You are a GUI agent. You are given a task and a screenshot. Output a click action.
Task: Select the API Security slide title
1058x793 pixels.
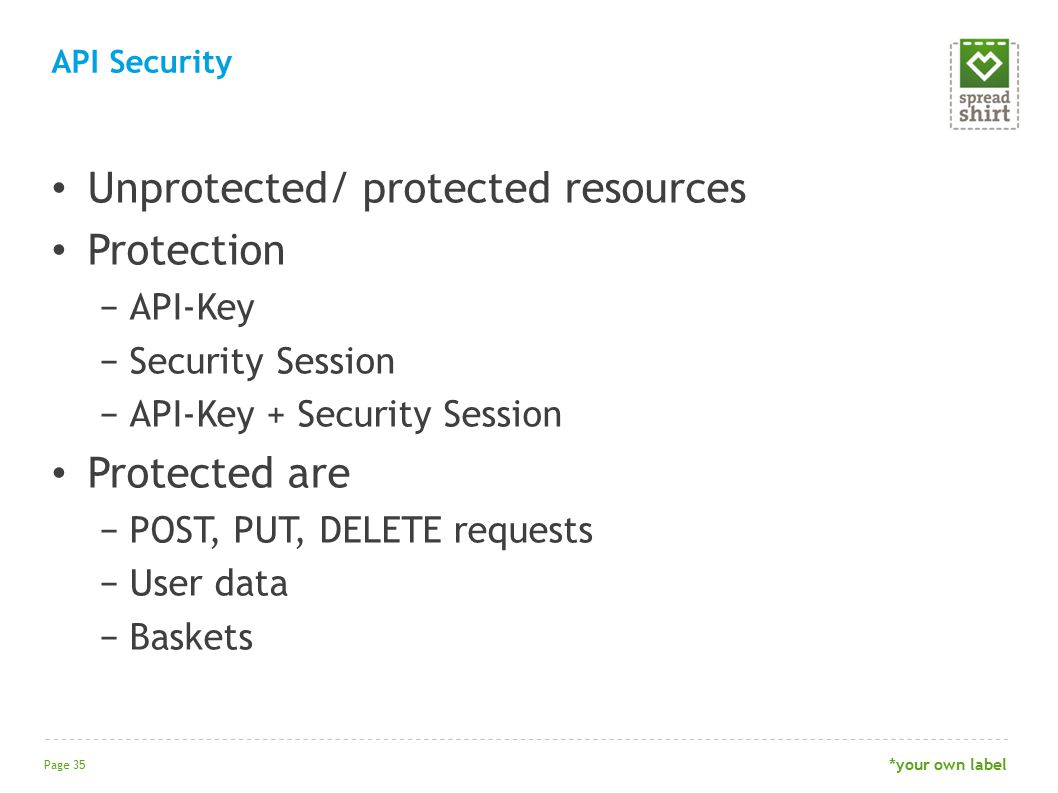point(142,62)
